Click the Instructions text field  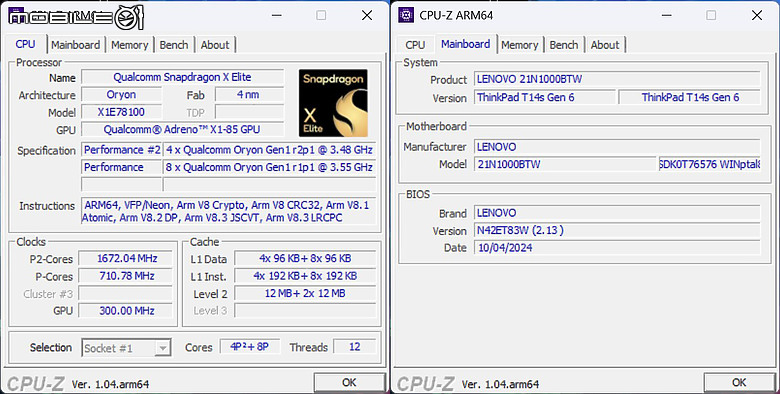(x=228, y=211)
